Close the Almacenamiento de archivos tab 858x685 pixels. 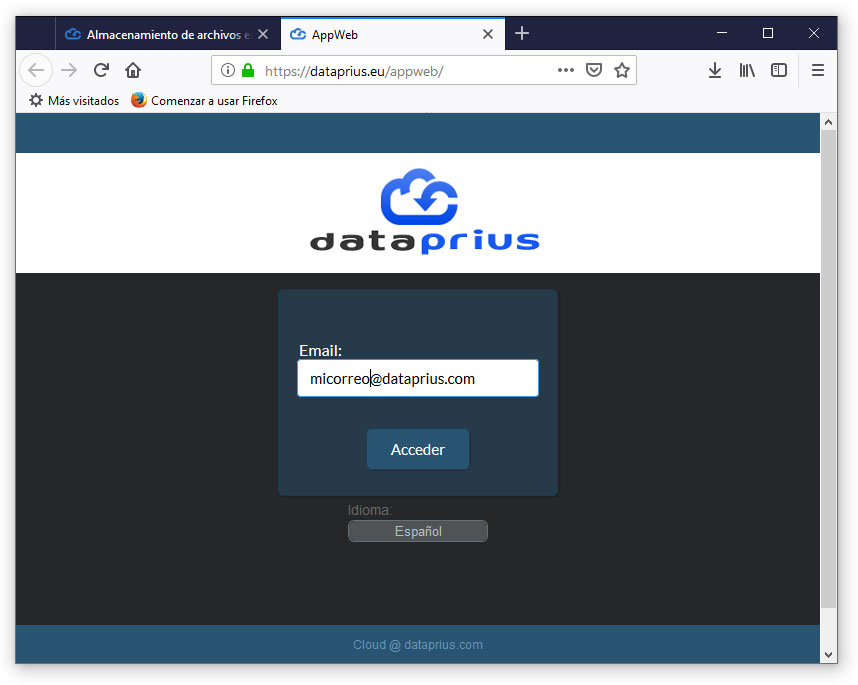click(x=263, y=34)
